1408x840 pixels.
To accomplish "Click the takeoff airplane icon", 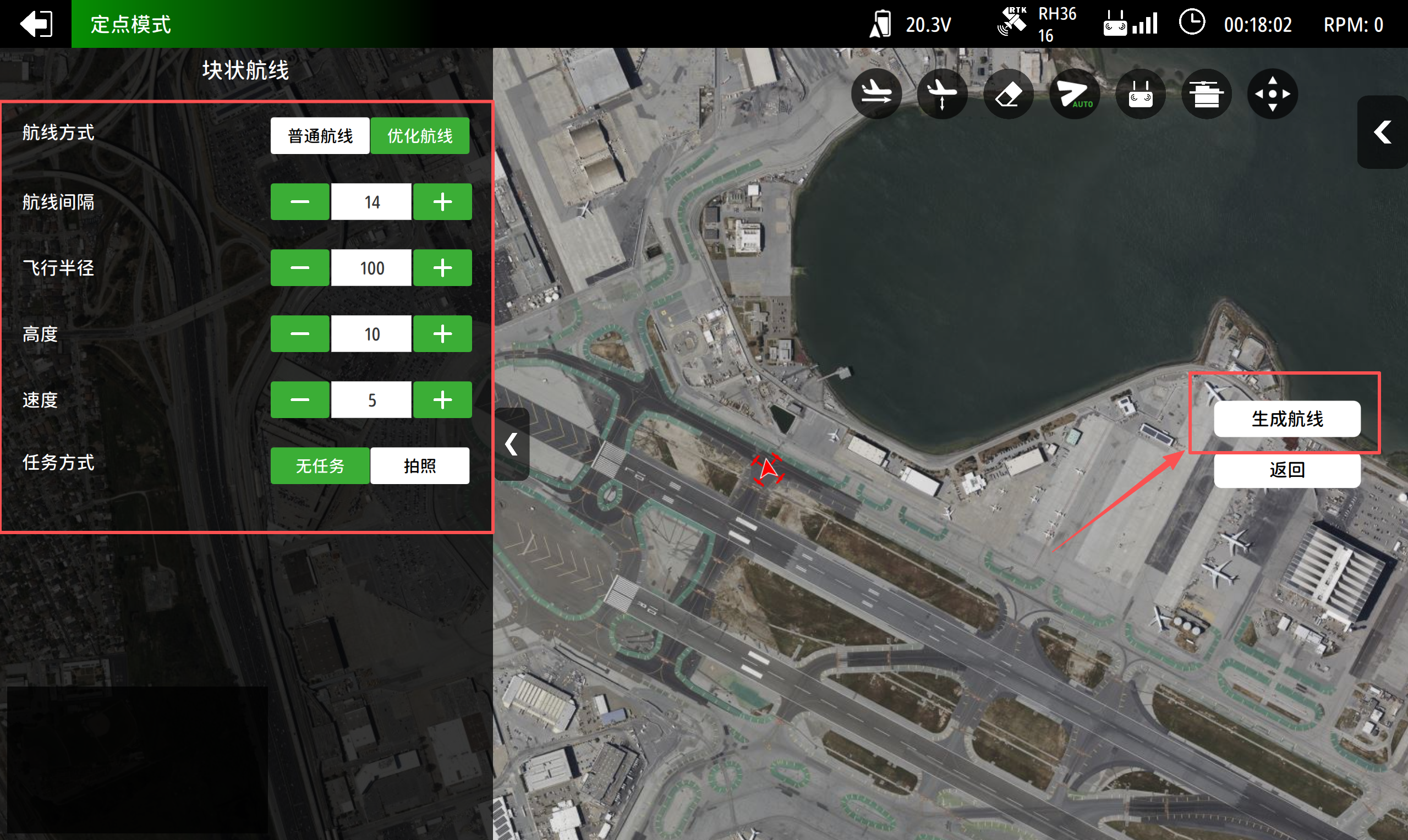I will click(876, 94).
